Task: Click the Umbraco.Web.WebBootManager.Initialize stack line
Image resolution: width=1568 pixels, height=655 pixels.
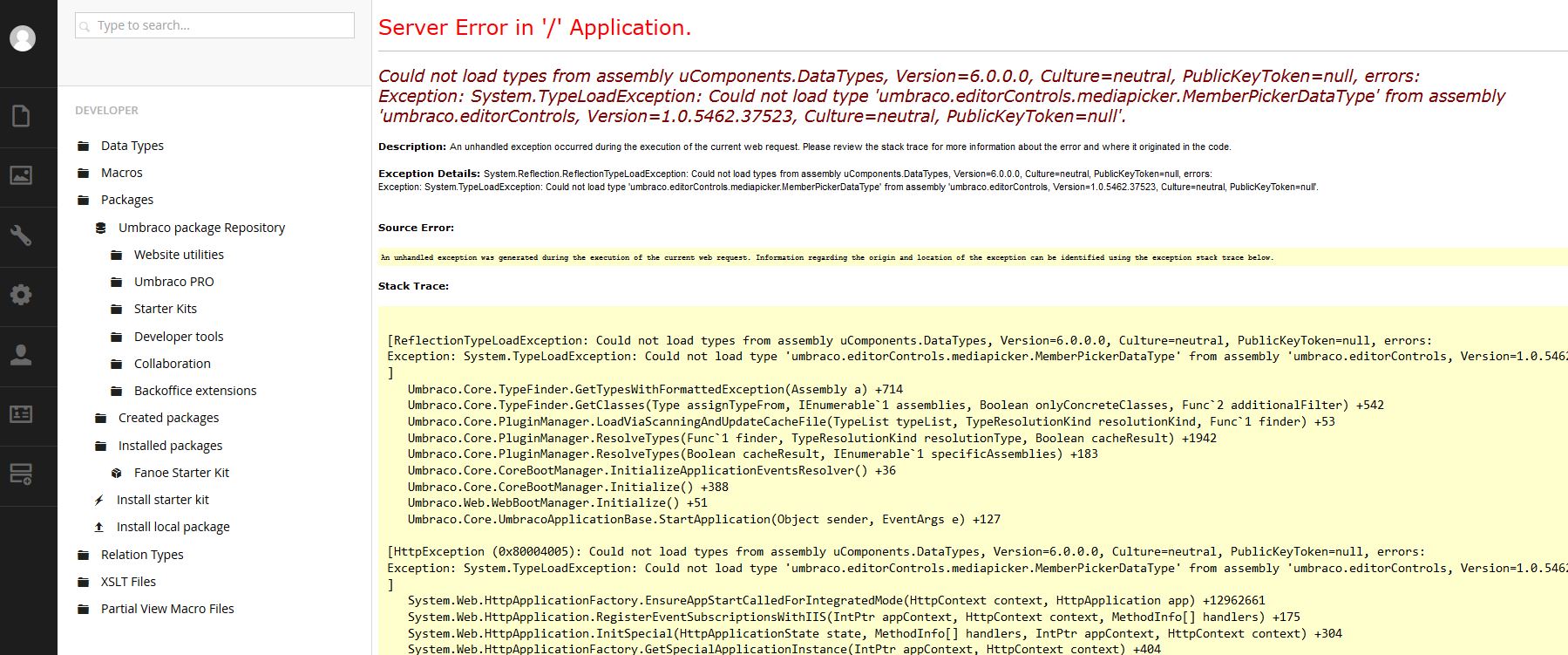Action: (x=558, y=503)
